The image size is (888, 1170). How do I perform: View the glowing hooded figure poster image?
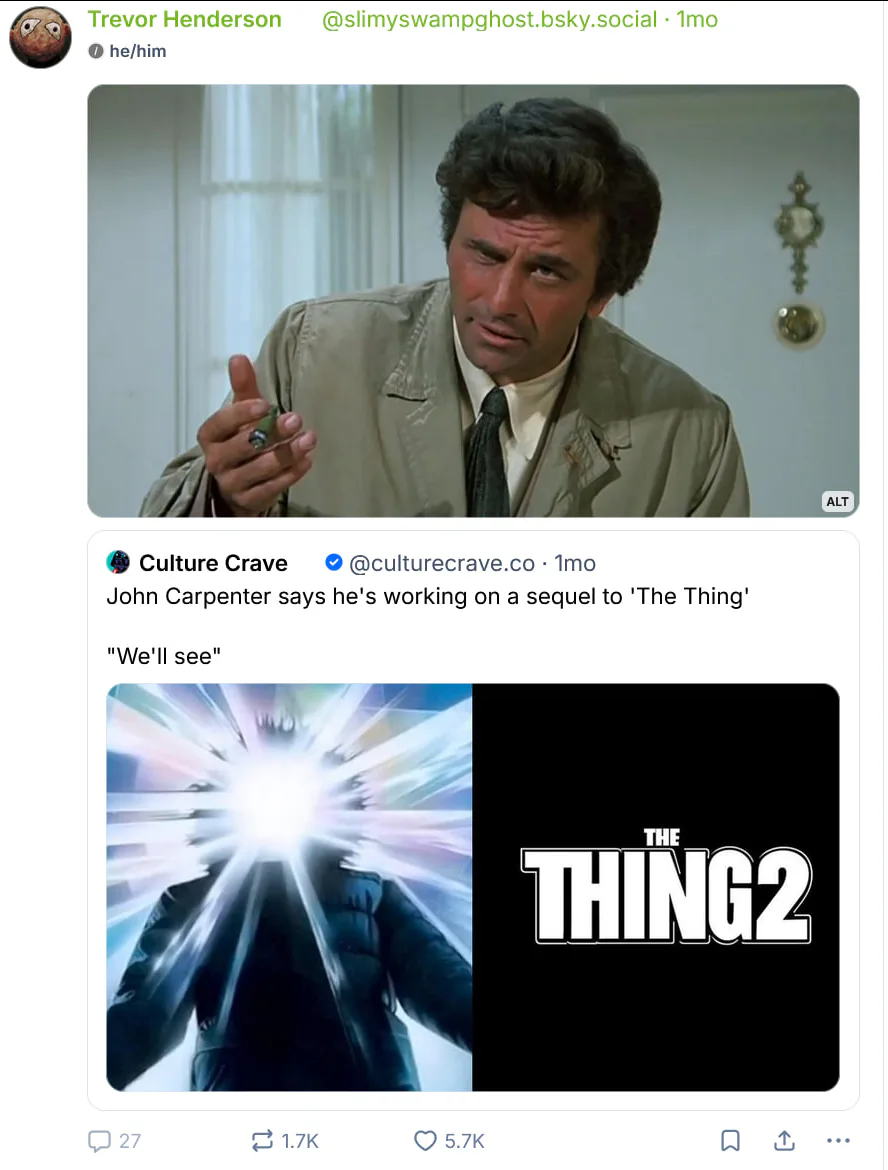(x=289, y=887)
